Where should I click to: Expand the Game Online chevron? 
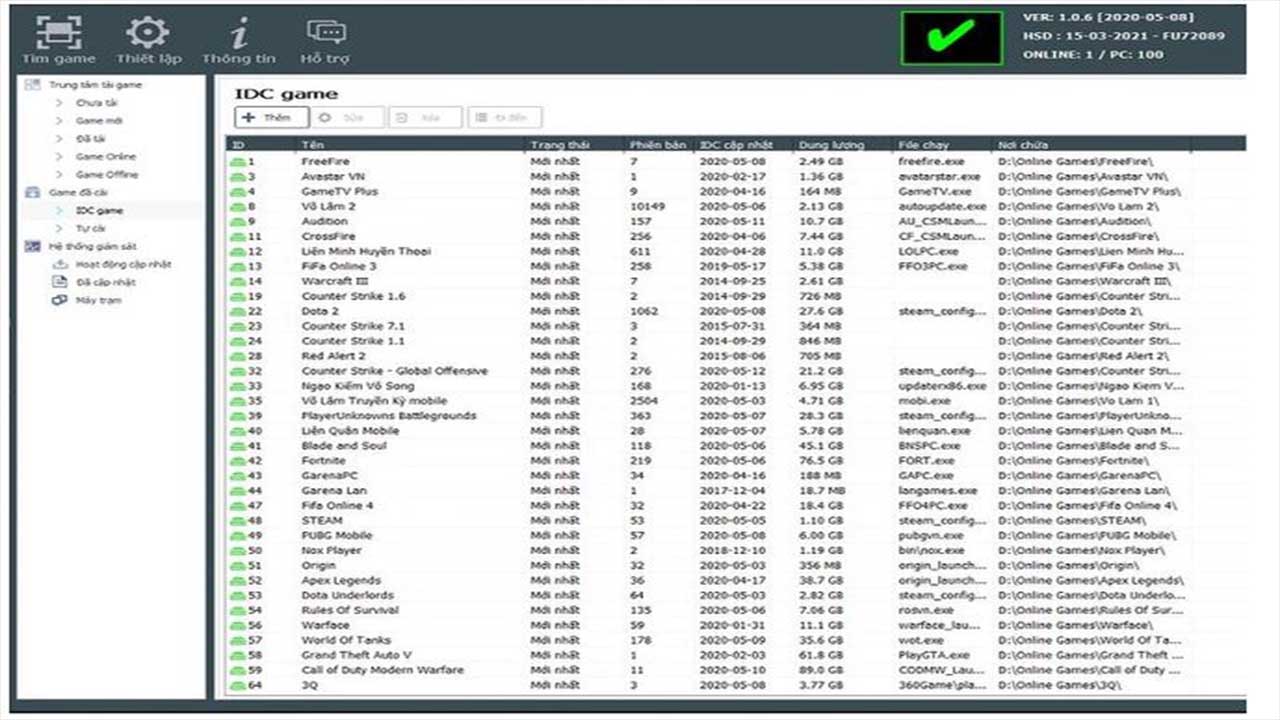[59, 157]
